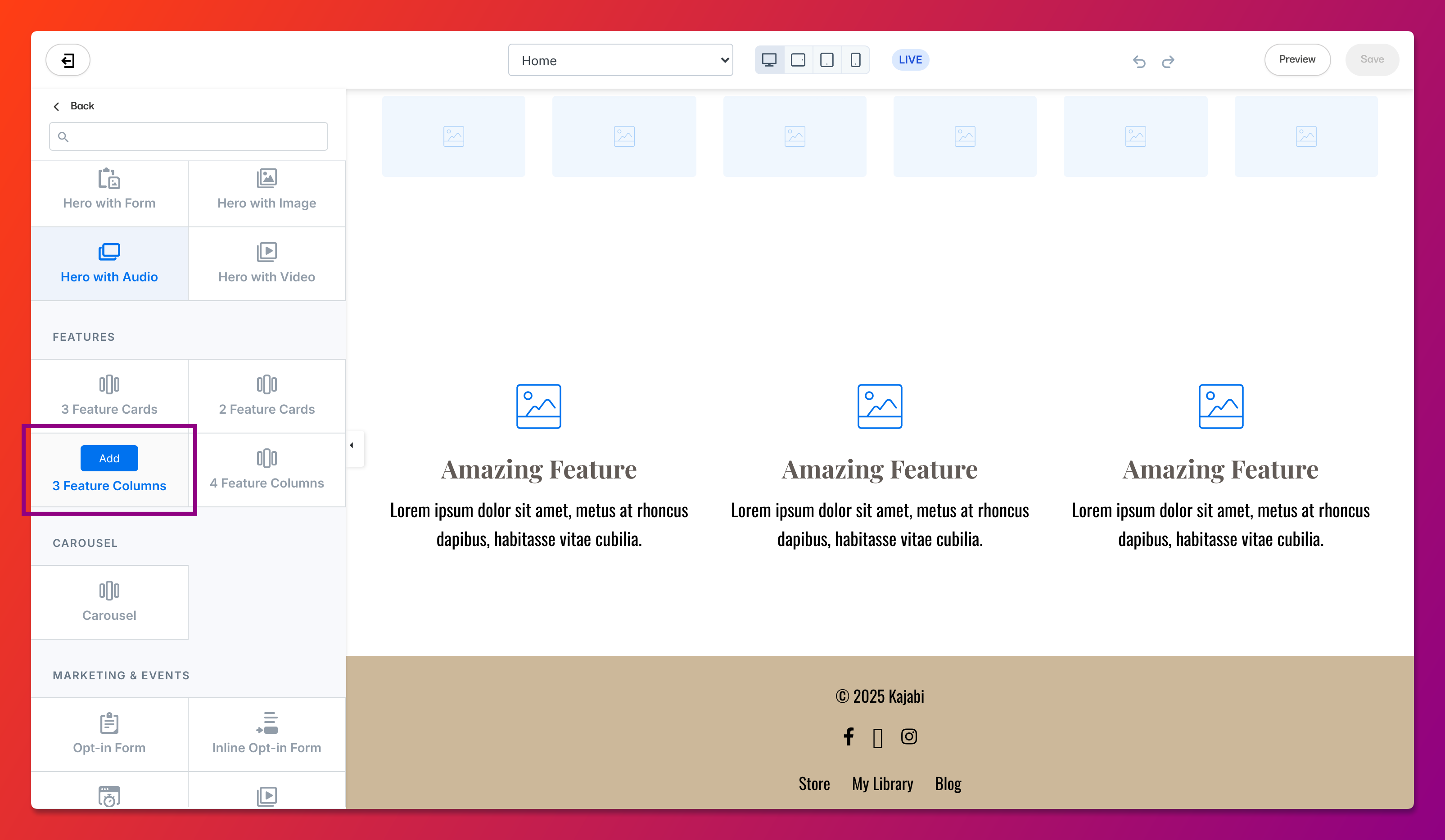
Task: Open the Home page dropdown
Action: pyautogui.click(x=620, y=59)
